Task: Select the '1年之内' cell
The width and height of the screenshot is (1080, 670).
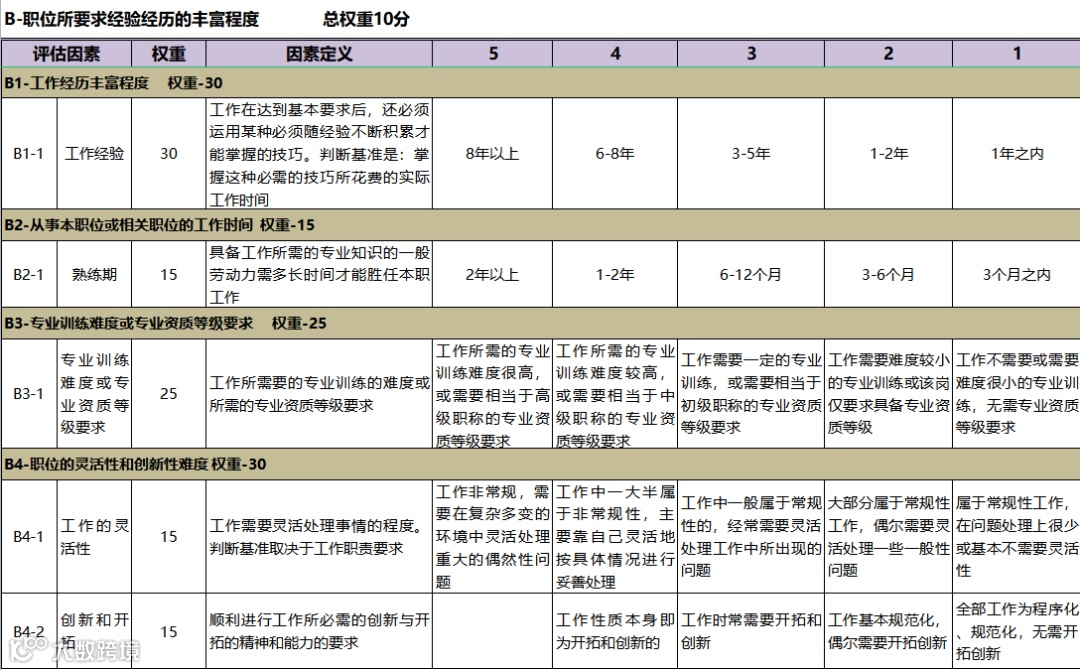Action: point(1017,154)
